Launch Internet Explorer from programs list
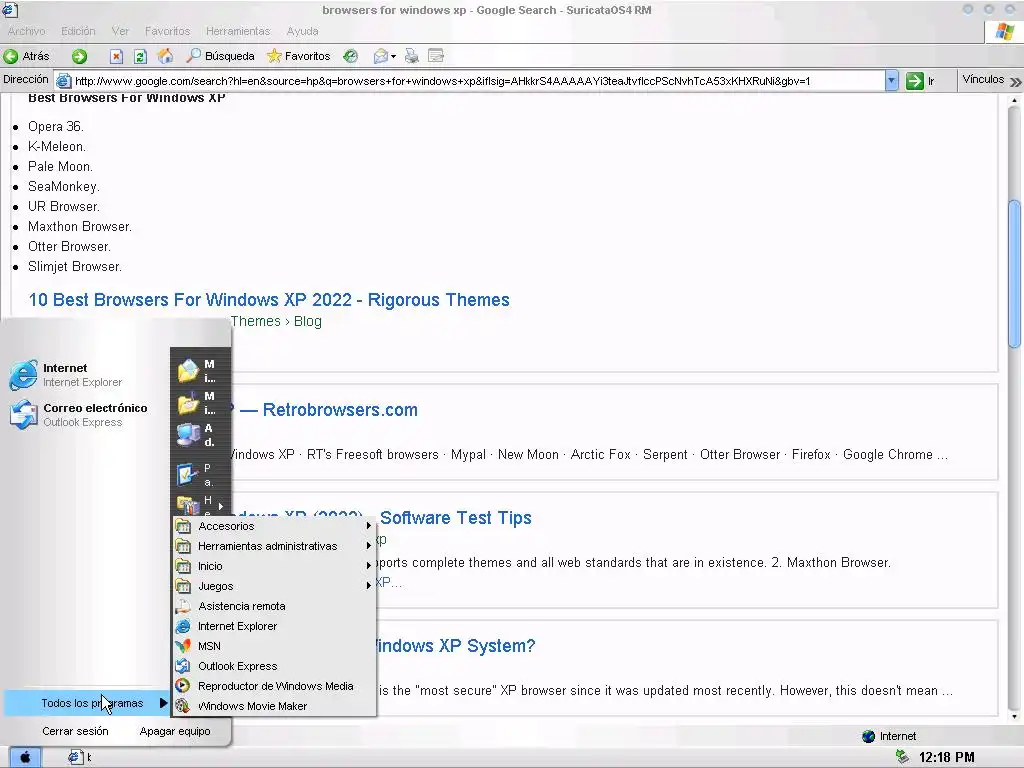This screenshot has height=768, width=1024. (x=274, y=626)
